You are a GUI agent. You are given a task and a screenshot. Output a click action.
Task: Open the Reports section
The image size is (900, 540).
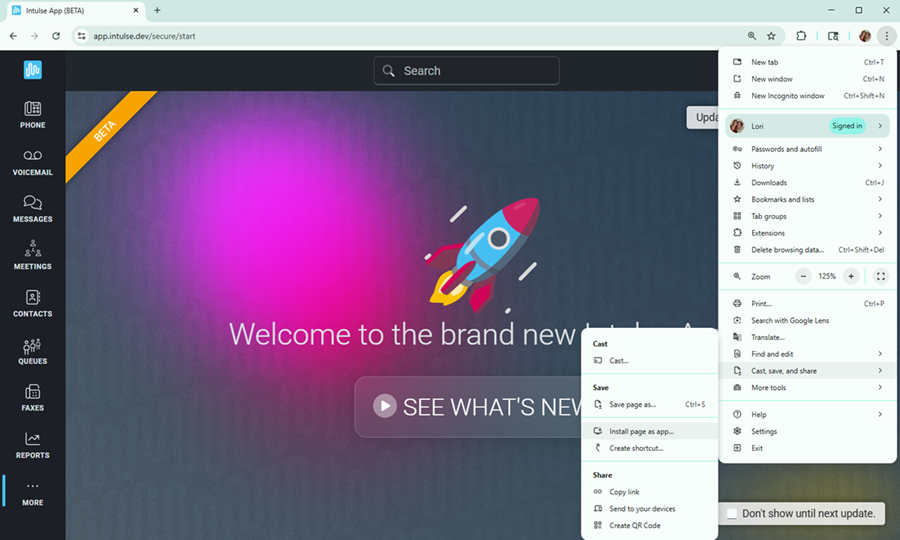pos(33,445)
